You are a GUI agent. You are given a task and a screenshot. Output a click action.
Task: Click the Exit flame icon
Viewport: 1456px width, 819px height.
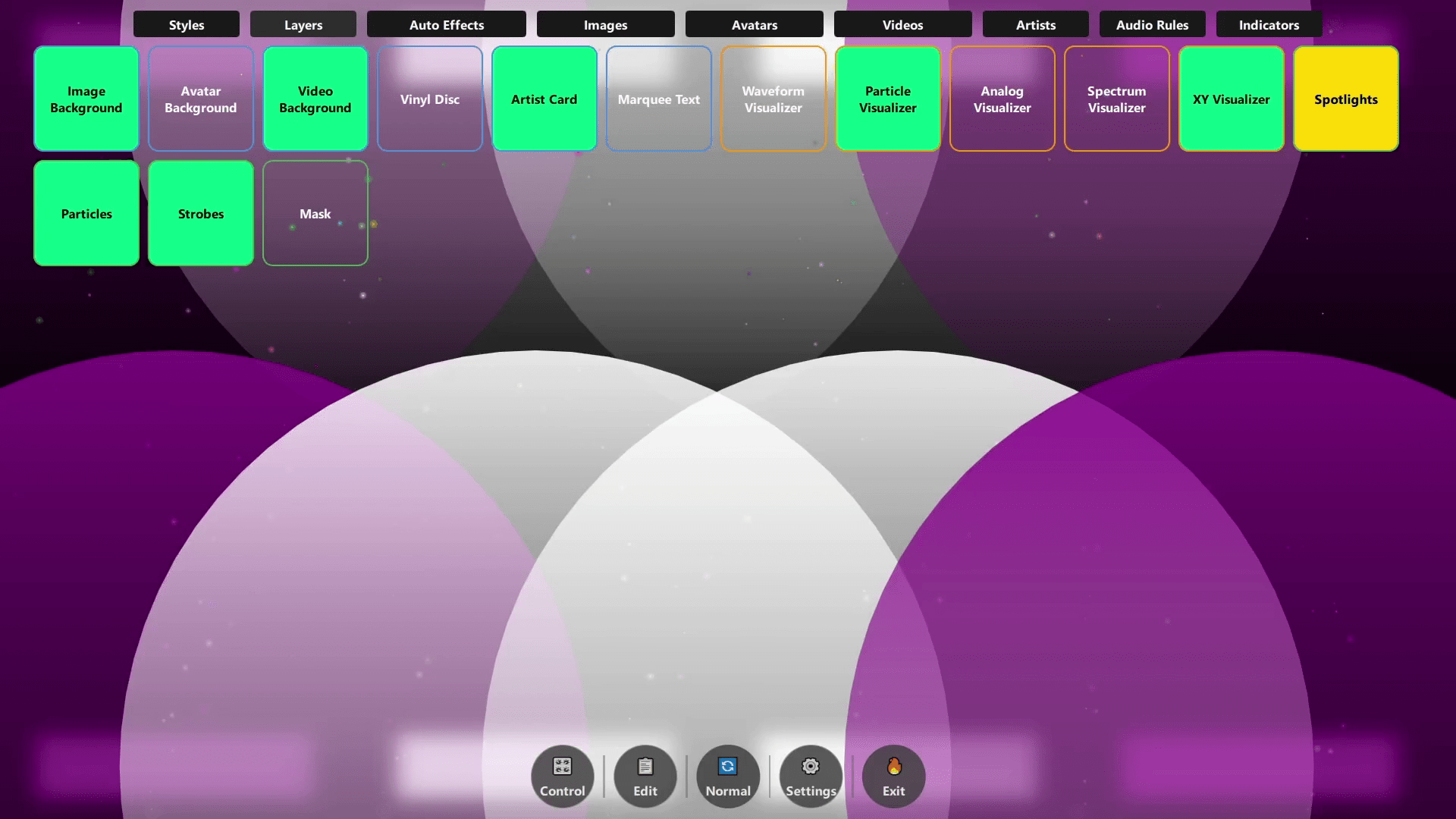[893, 767]
